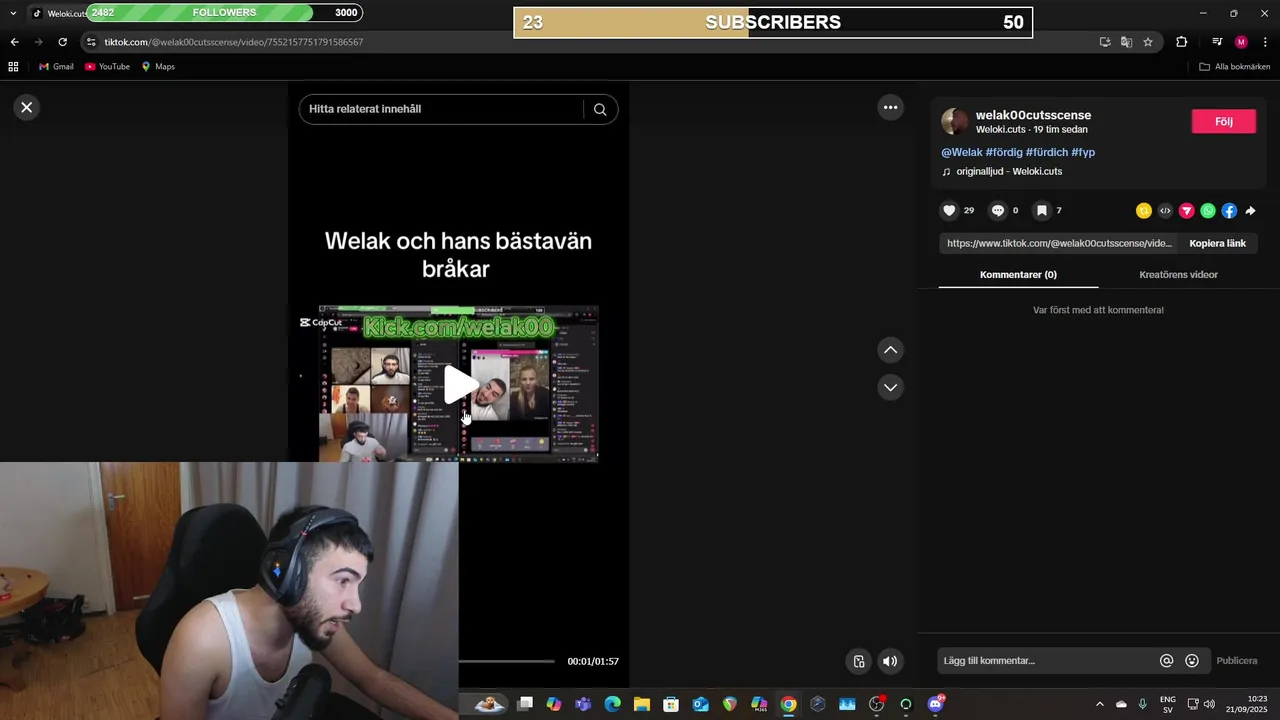Send to friends with pink arrow icon
This screenshot has width=1280, height=720.
tap(1187, 210)
